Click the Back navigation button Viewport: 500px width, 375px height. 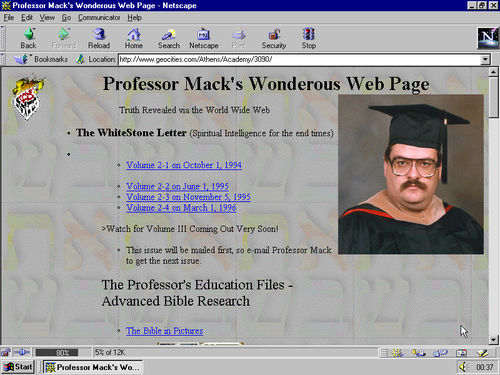29,39
